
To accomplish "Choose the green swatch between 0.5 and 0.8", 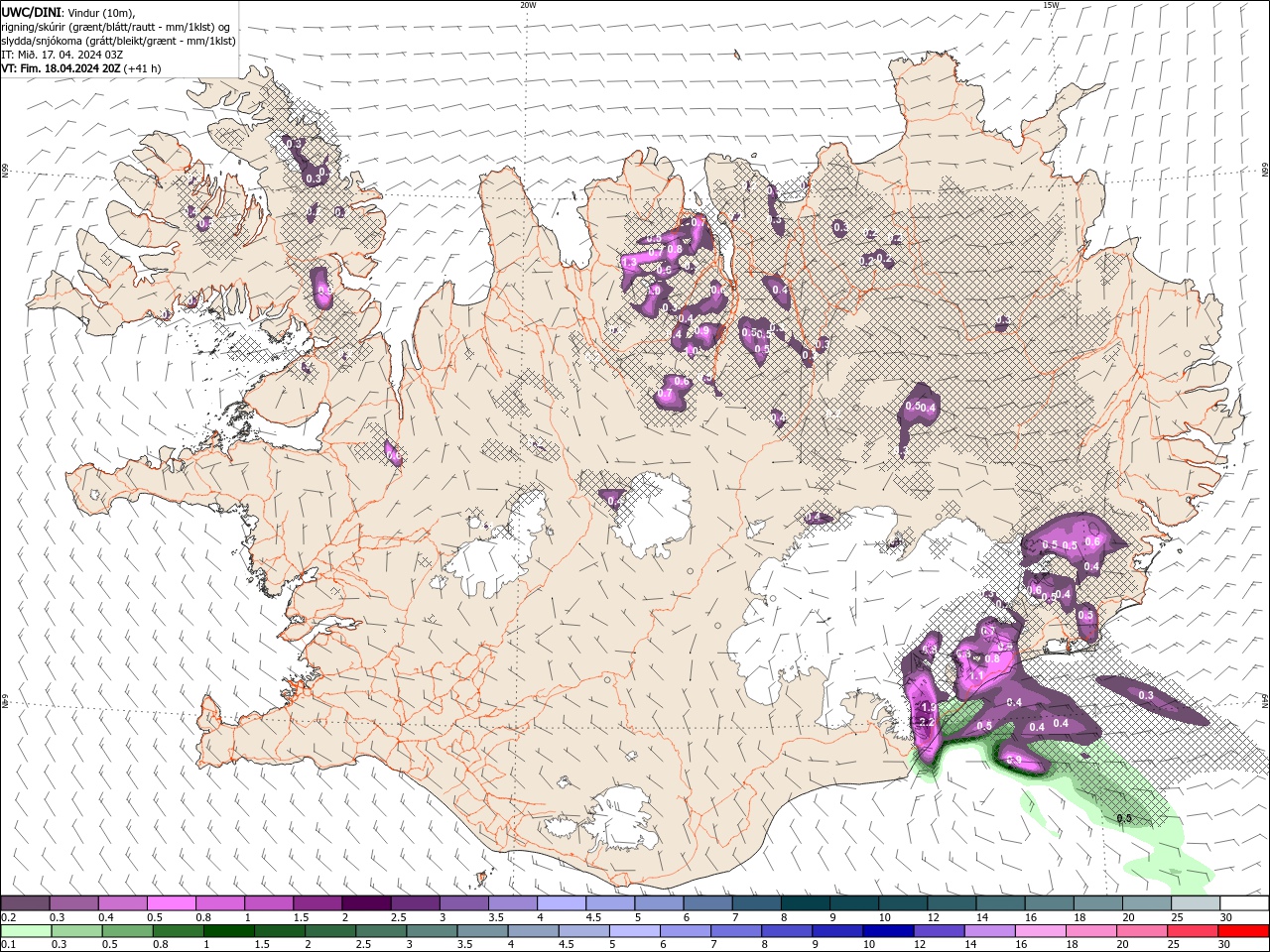I will (x=127, y=931).
